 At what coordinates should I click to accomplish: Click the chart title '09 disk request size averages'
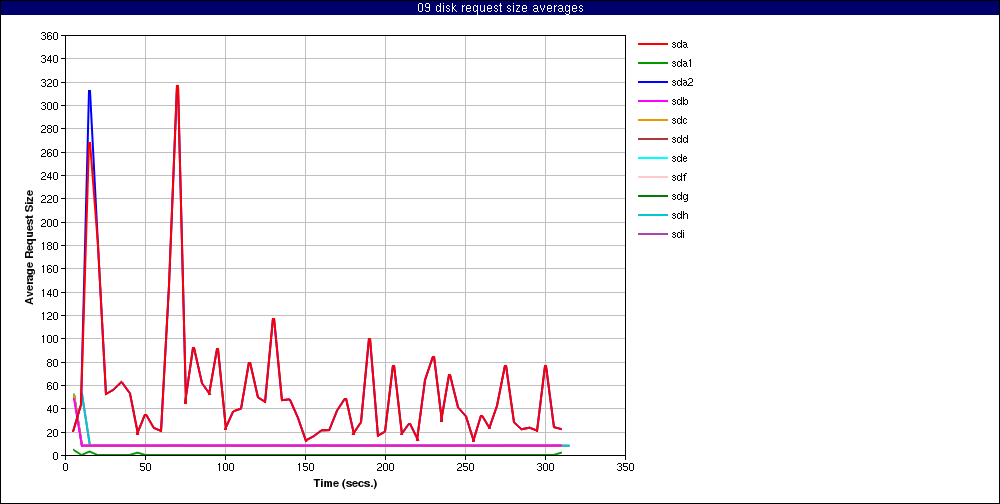500,8
